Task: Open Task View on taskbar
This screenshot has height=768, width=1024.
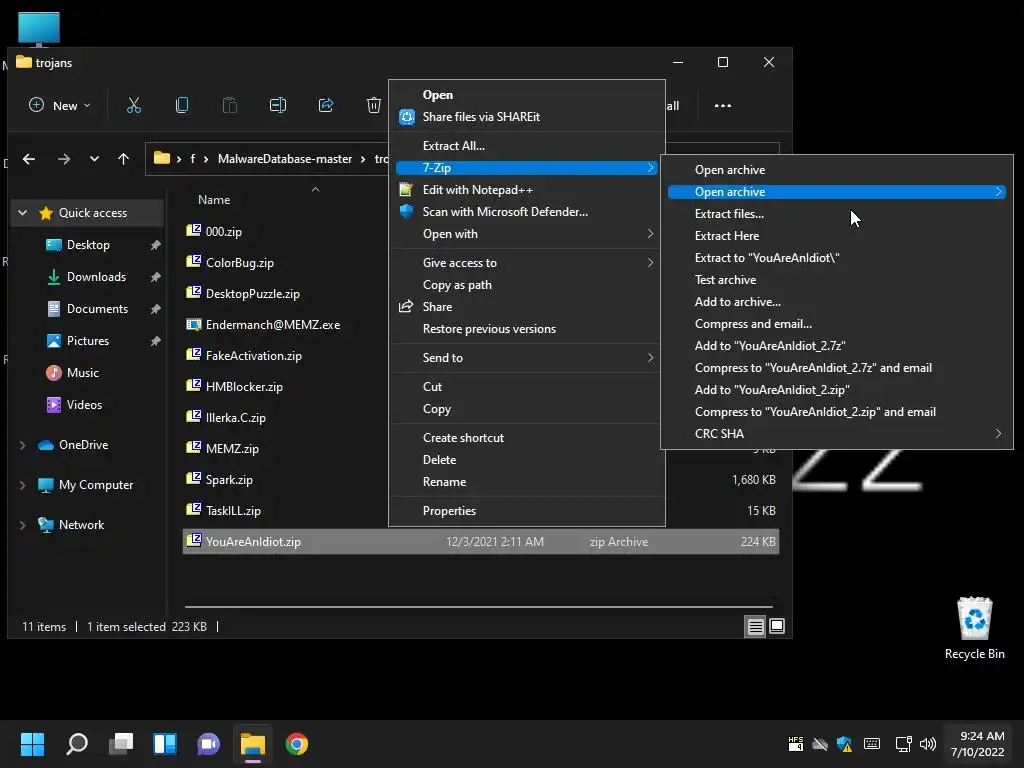Action: click(121, 744)
